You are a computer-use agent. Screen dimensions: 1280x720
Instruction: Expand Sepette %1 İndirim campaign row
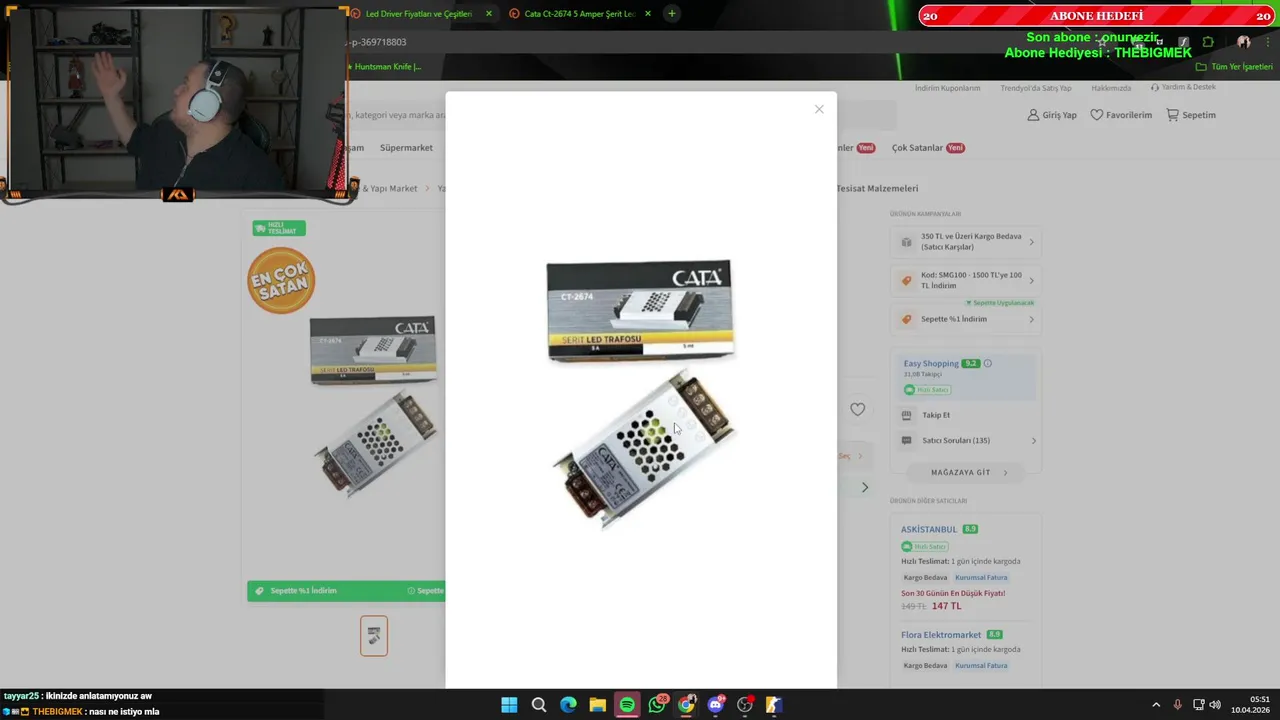[x=966, y=319]
